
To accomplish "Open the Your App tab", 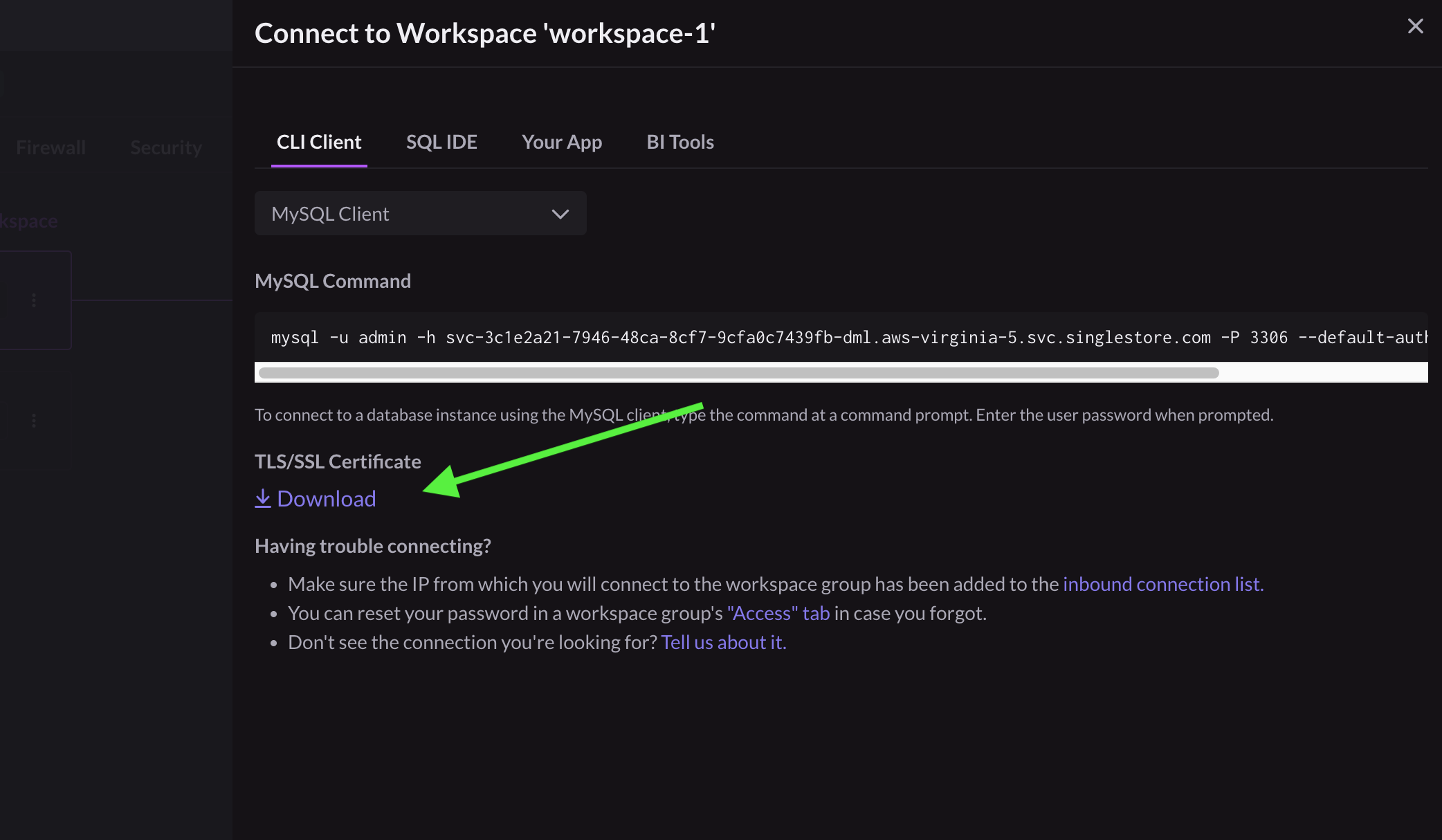I will (561, 141).
